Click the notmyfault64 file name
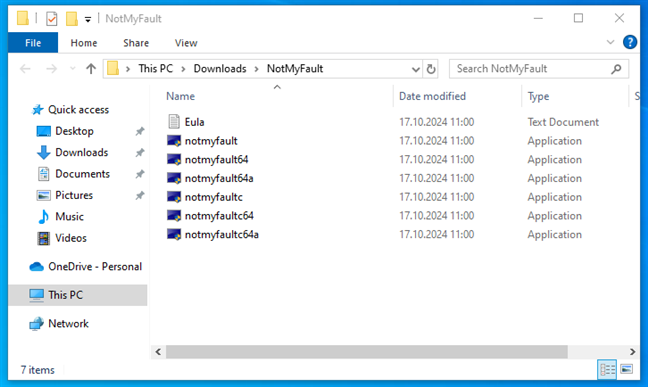 pyautogui.click(x=216, y=160)
